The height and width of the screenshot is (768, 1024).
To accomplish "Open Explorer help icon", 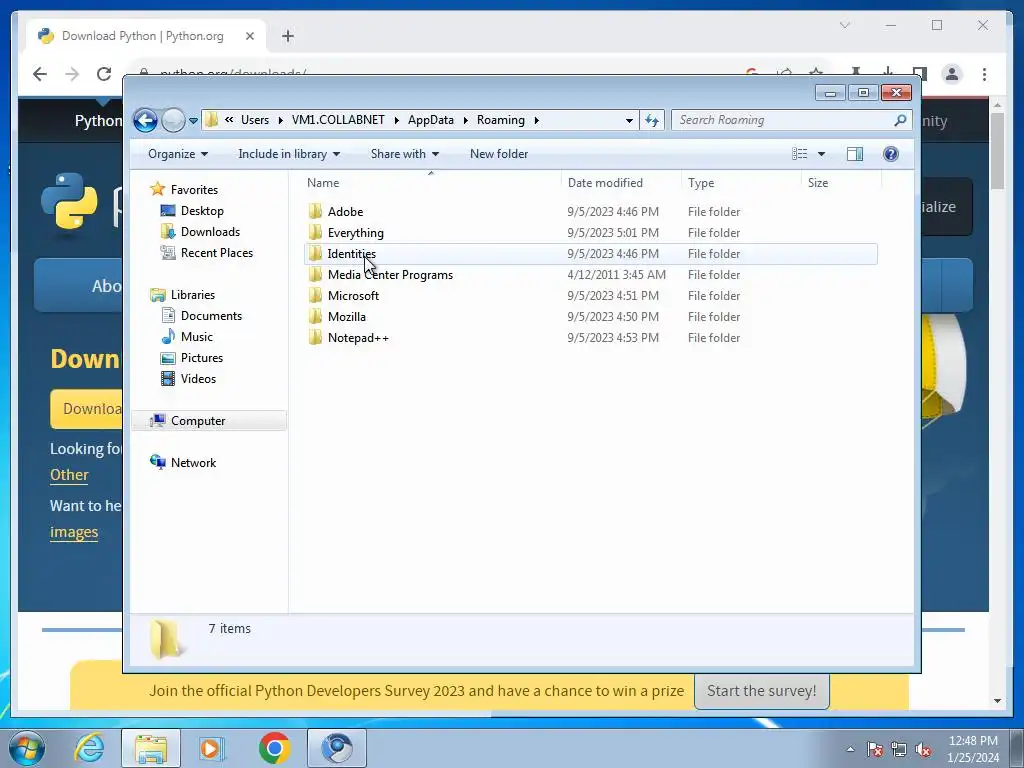I will click(x=891, y=154).
